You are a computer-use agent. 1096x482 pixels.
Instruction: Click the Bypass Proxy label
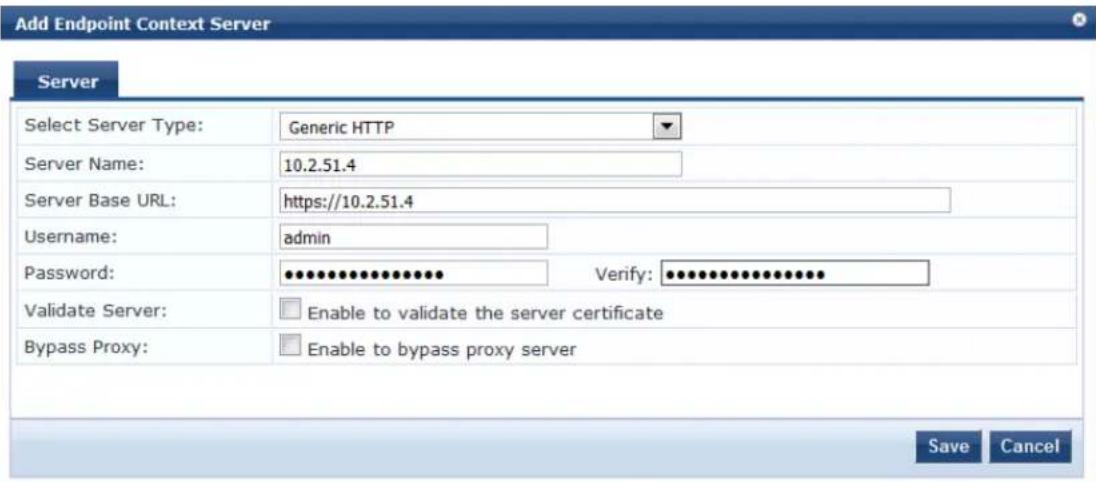click(x=86, y=346)
